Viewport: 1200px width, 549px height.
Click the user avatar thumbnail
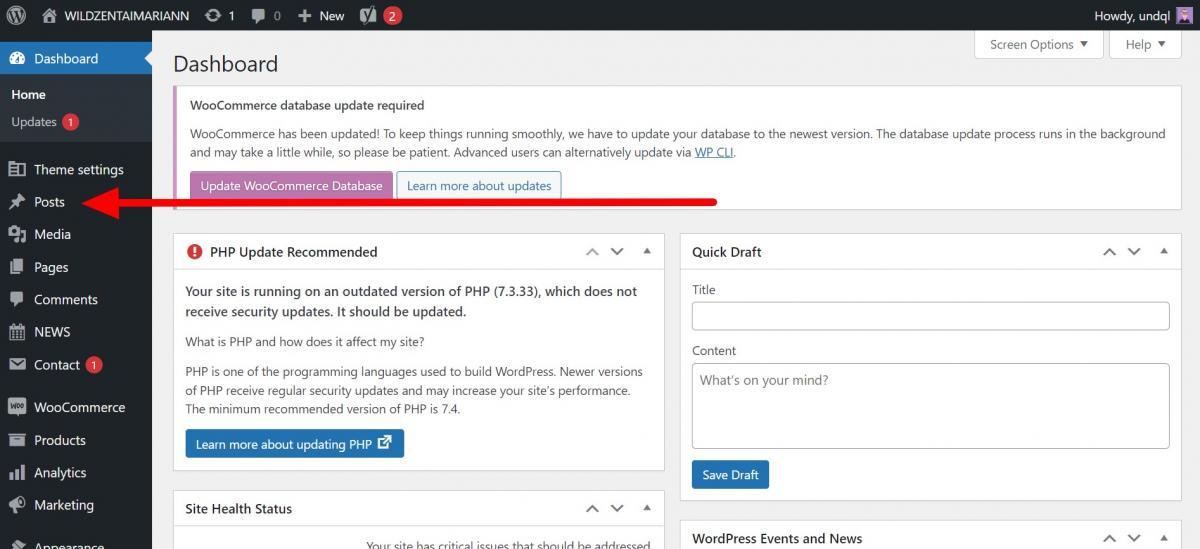click(1184, 15)
